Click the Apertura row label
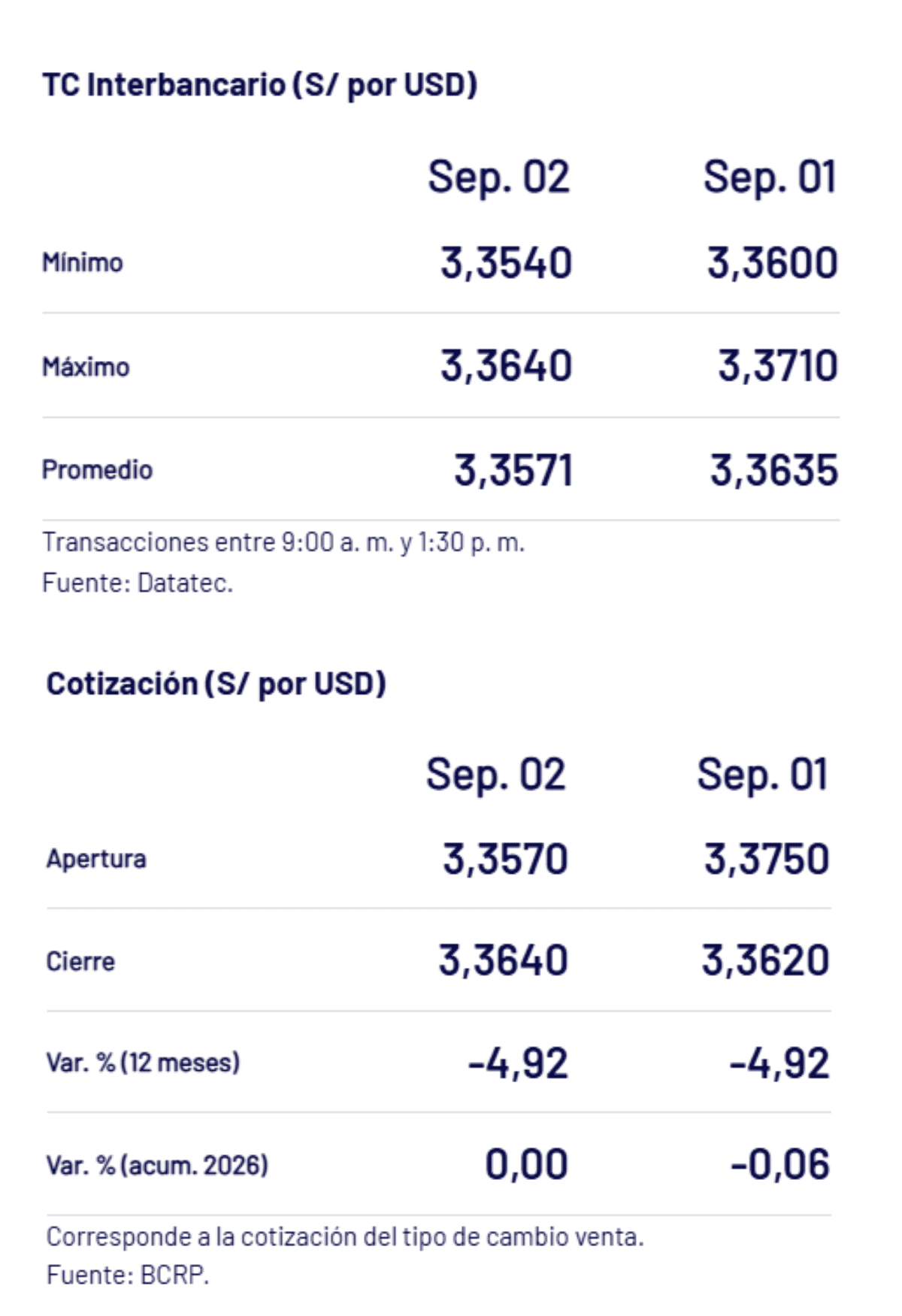Image resolution: width=902 pixels, height=1316 pixels. point(96,859)
